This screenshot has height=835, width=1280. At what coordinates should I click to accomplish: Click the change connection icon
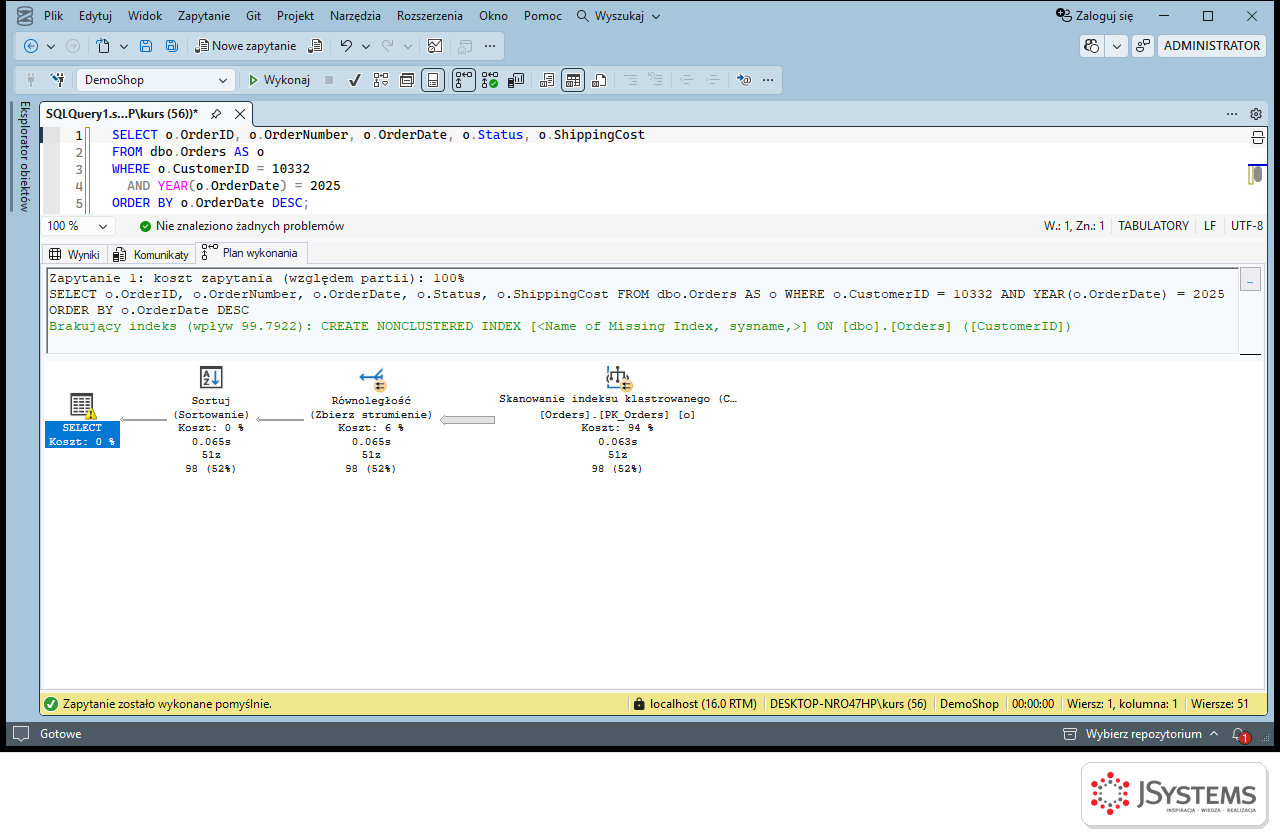point(57,80)
